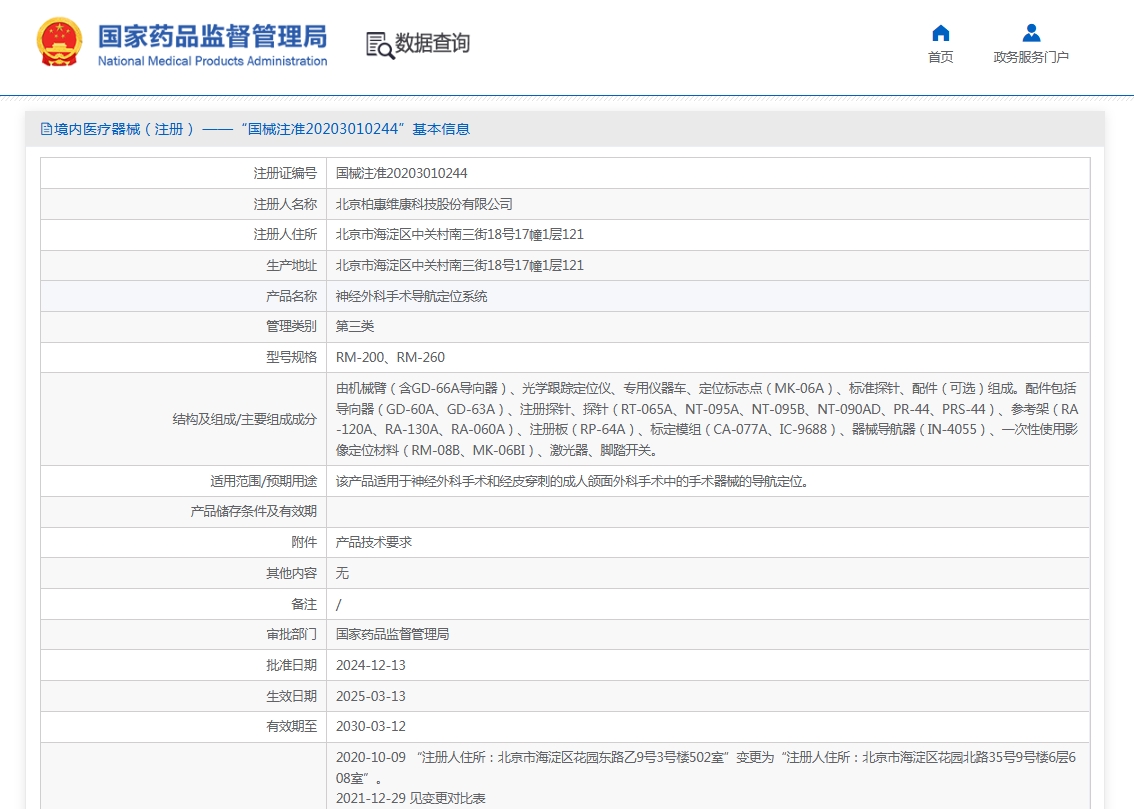Click the document icon before 境内医疗器械
The image size is (1134, 809).
pyautogui.click(x=46, y=129)
